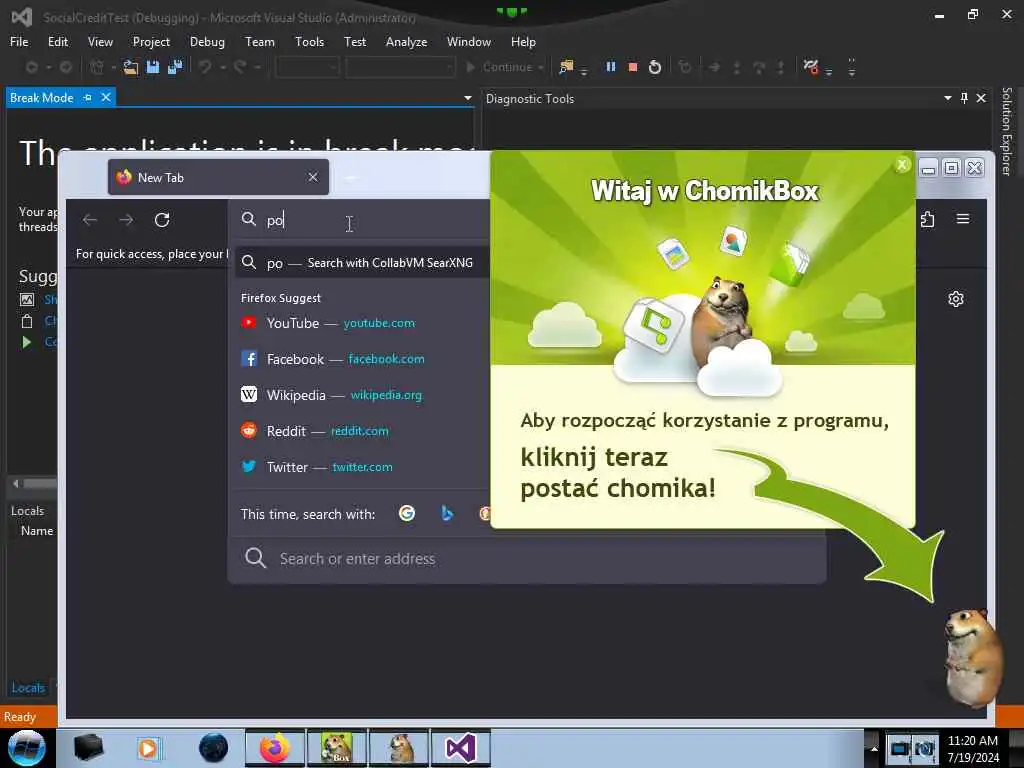The image size is (1024, 768).
Task: Choose the Reddit suggestion
Action: 362,430
